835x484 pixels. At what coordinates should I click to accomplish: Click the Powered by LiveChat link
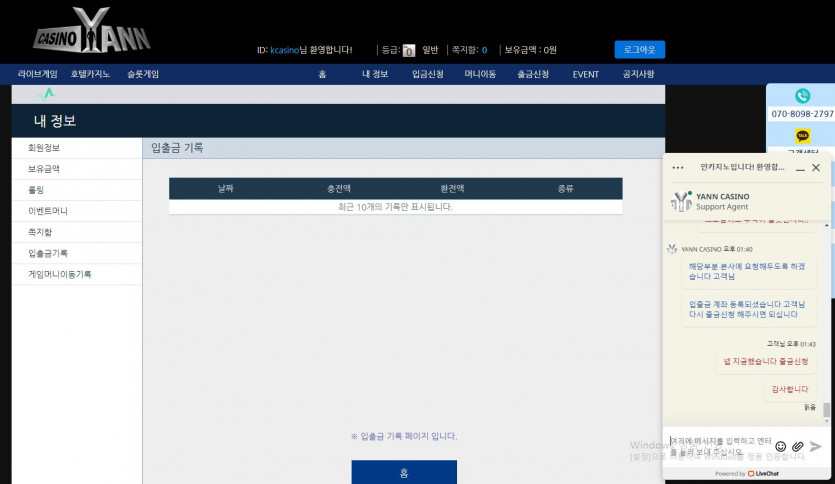click(x=747, y=473)
